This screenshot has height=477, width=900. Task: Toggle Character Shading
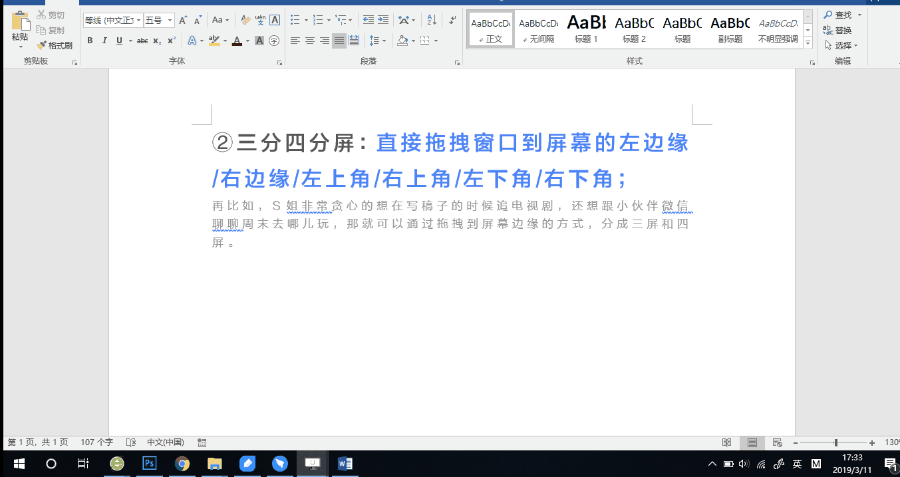[x=259, y=41]
